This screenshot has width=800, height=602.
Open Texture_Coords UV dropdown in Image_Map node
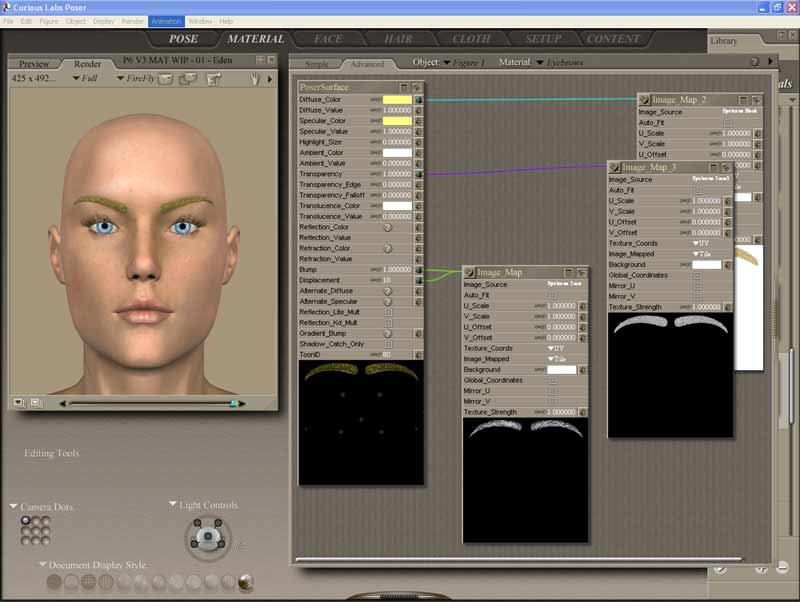point(556,348)
